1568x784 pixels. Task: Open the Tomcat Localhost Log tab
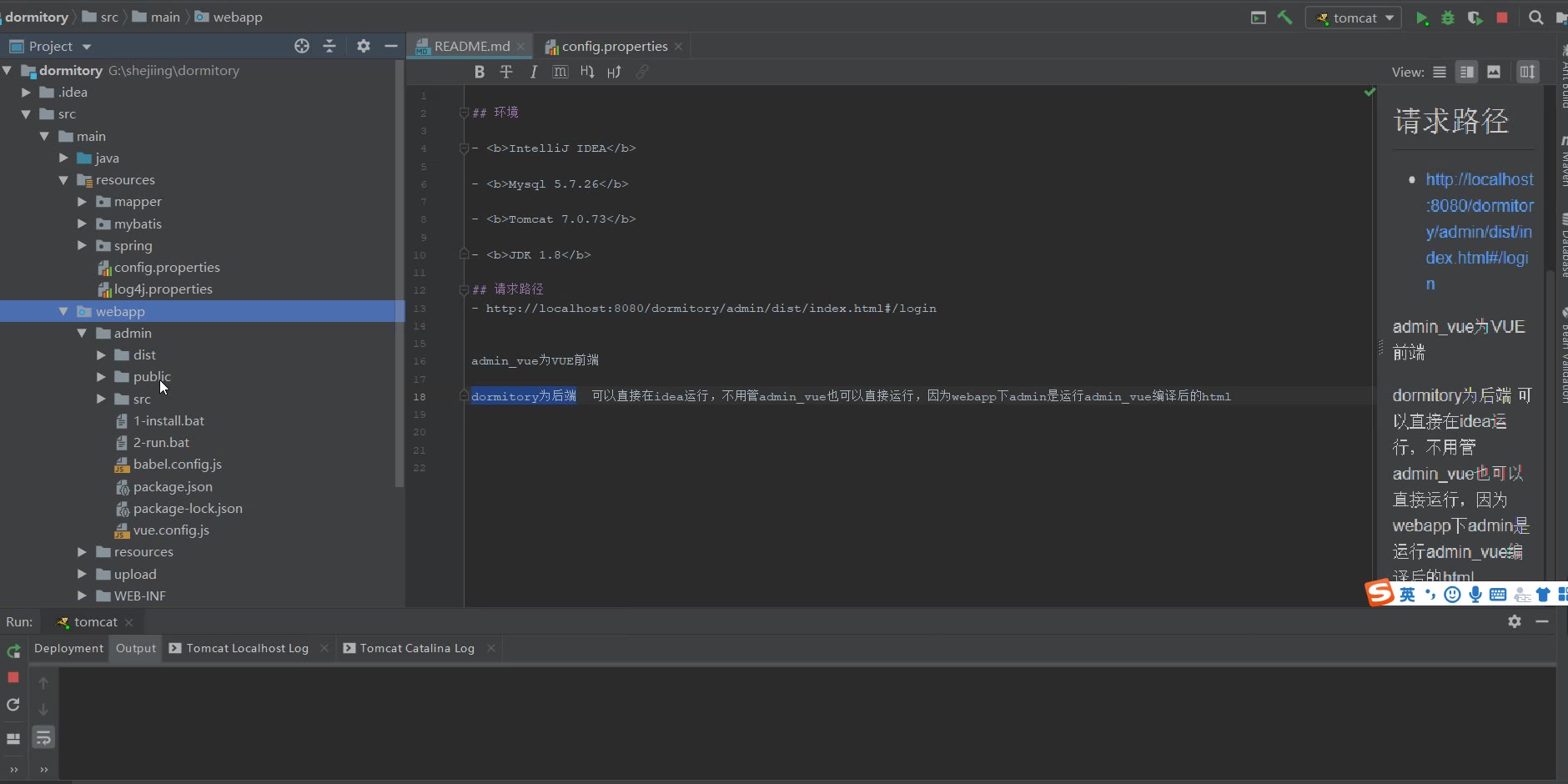247,648
